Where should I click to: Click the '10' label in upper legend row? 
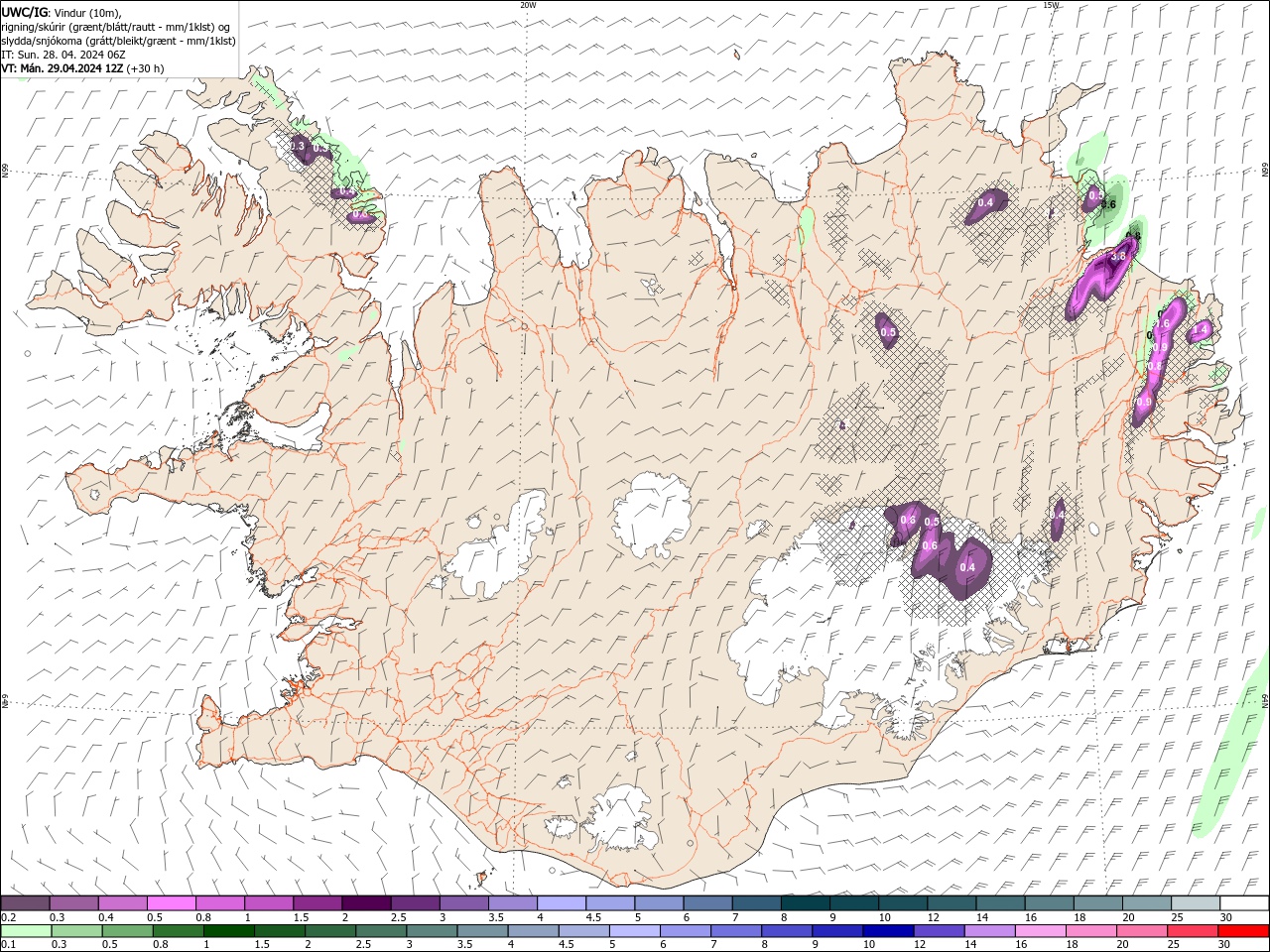[884, 917]
